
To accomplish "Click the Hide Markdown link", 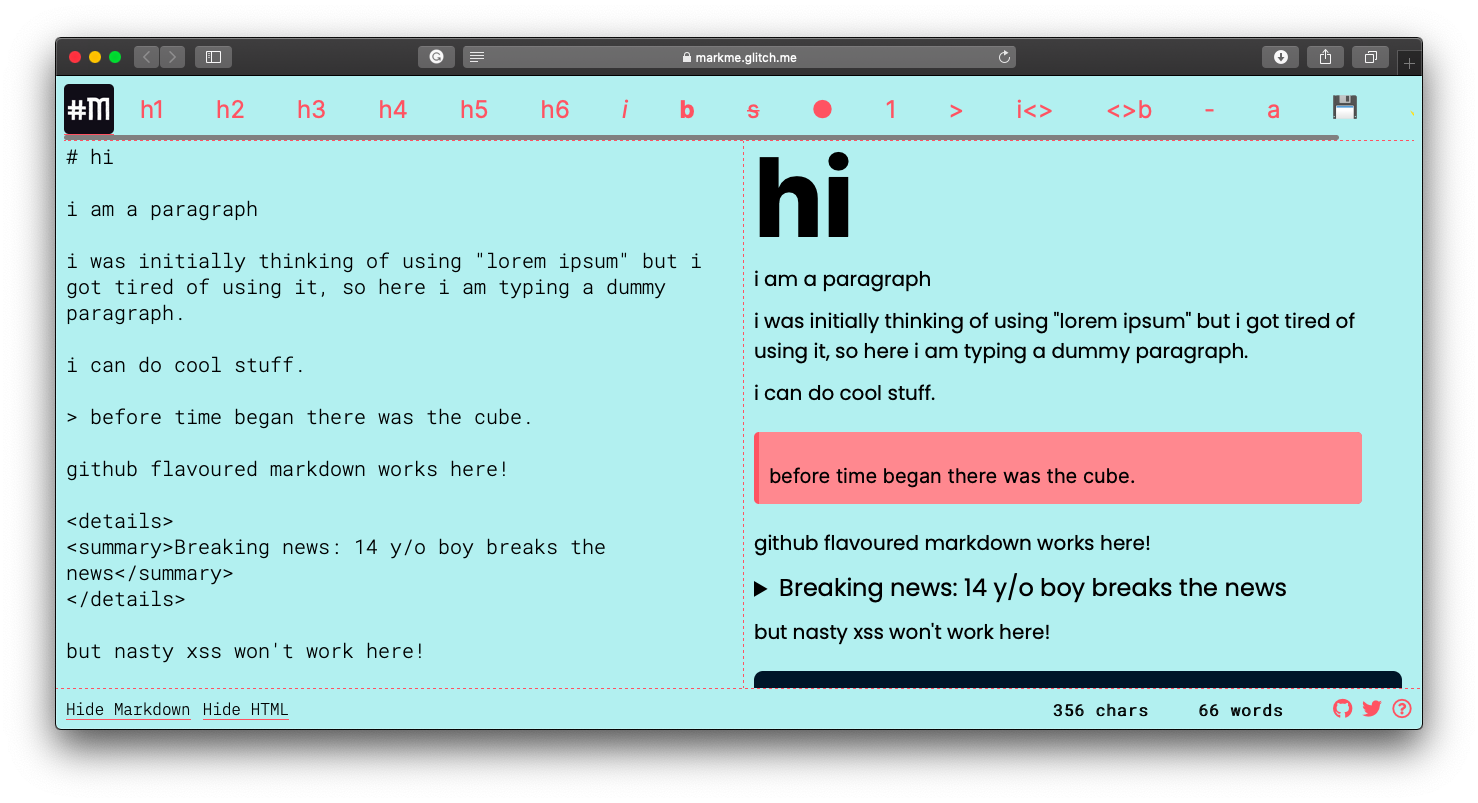I will [128, 710].
